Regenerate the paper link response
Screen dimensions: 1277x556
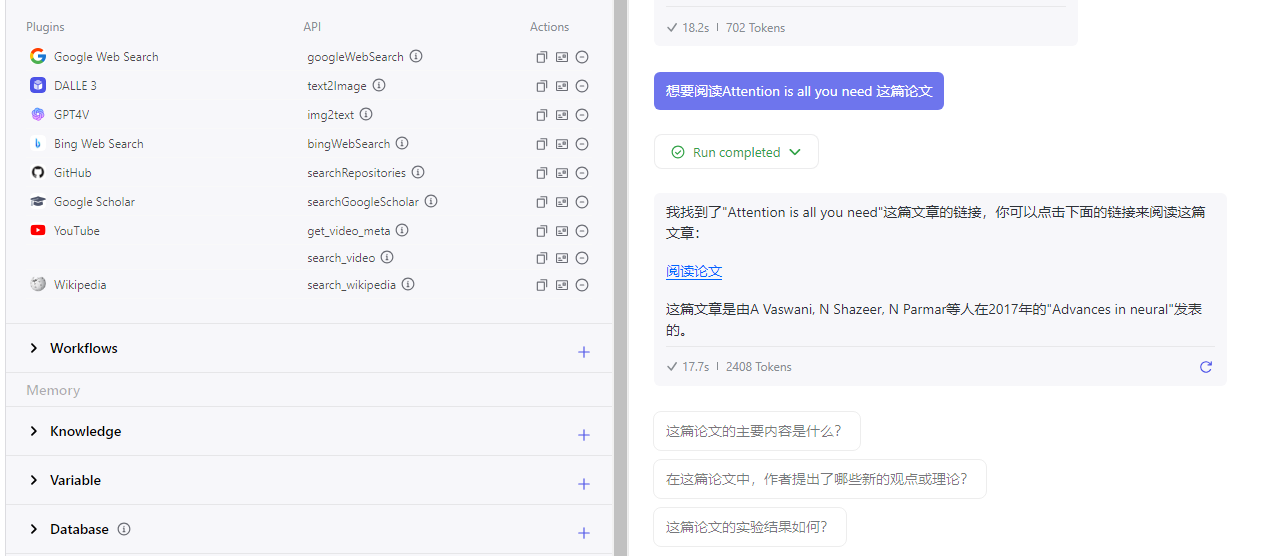pyautogui.click(x=1206, y=367)
